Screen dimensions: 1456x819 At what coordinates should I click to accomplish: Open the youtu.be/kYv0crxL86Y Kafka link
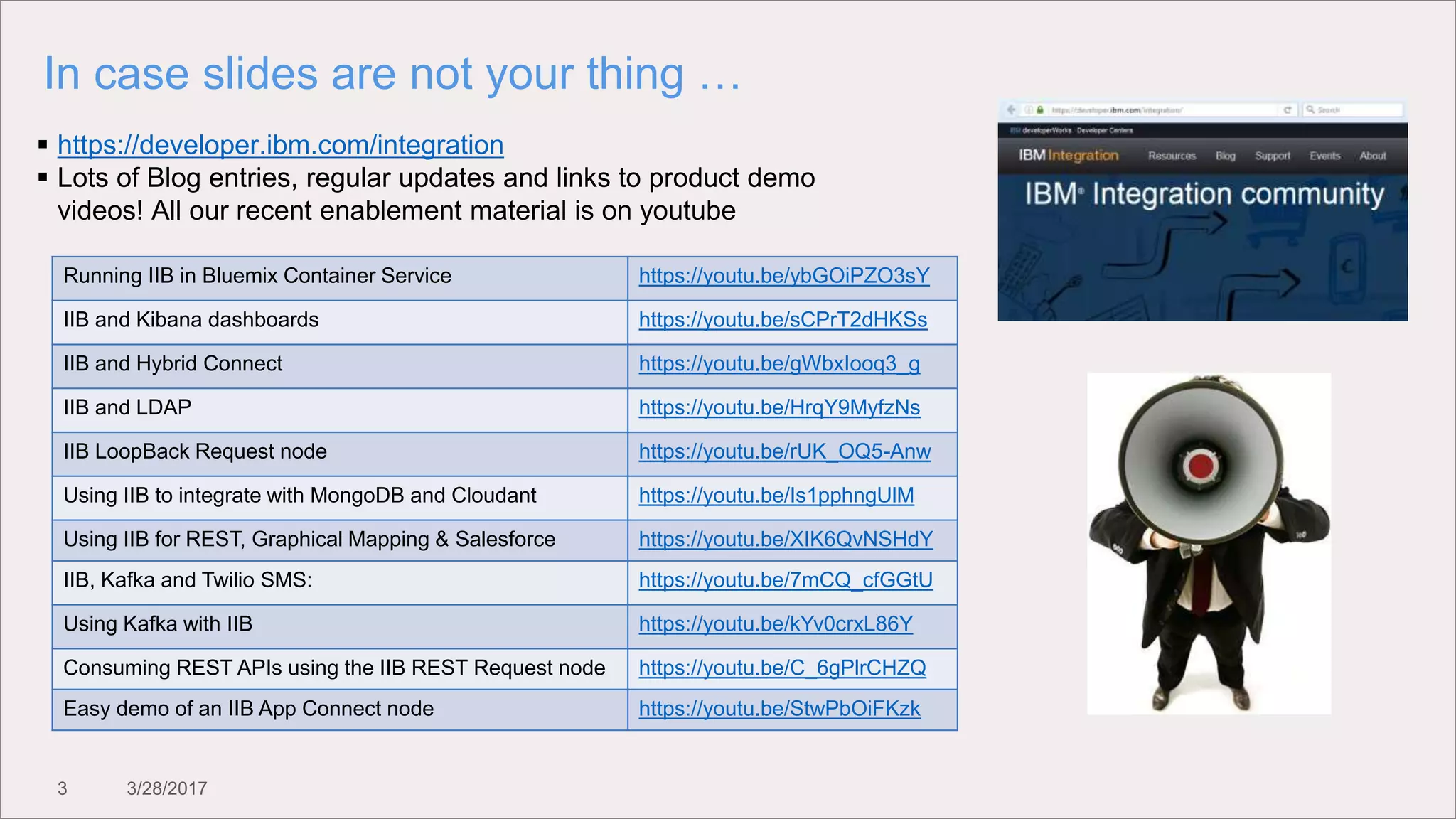[x=776, y=624]
